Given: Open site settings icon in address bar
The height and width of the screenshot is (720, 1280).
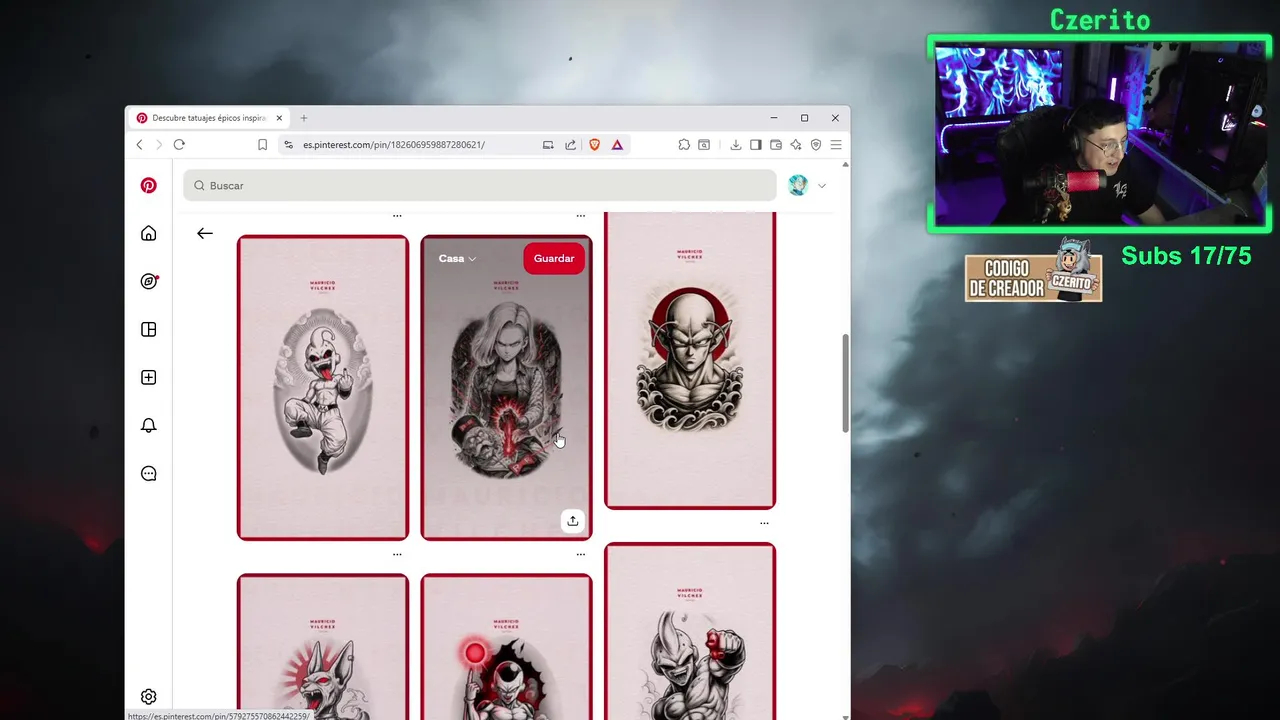Looking at the screenshot, I should pos(288,144).
